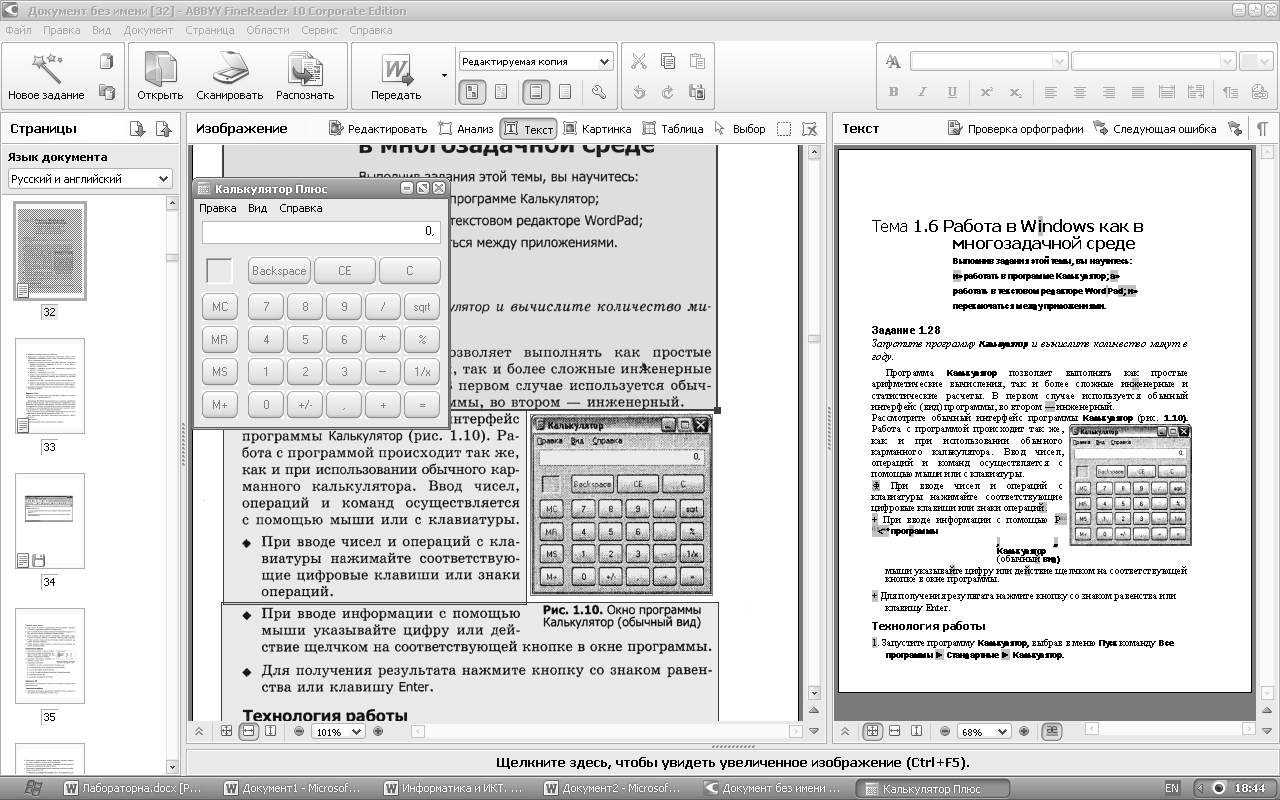Click the Редактировать image tool
The image size is (1280, 800).
pos(377,129)
